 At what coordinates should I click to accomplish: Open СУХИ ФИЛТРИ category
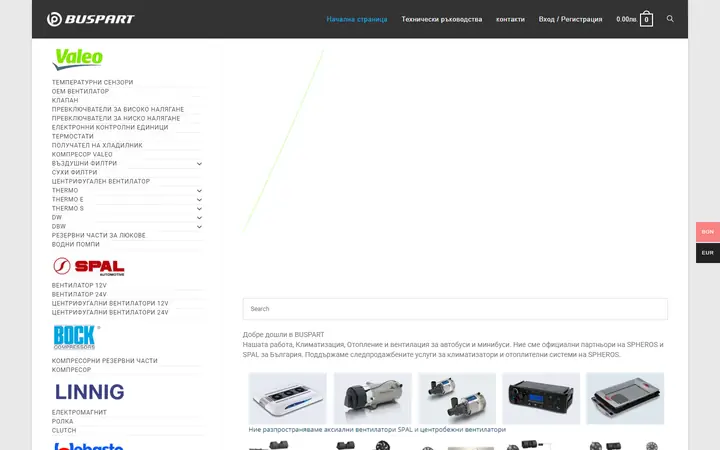(74, 172)
